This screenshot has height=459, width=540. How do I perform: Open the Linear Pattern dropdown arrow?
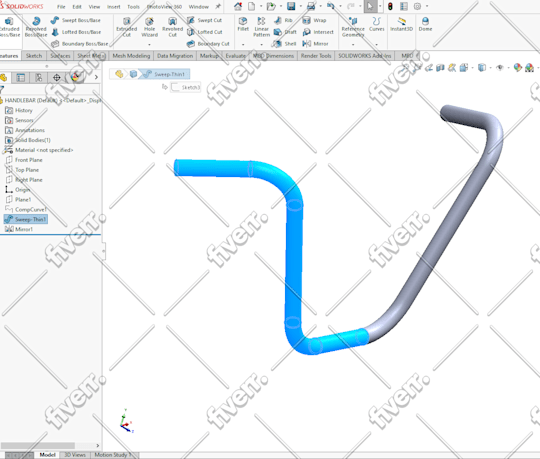[261, 44]
